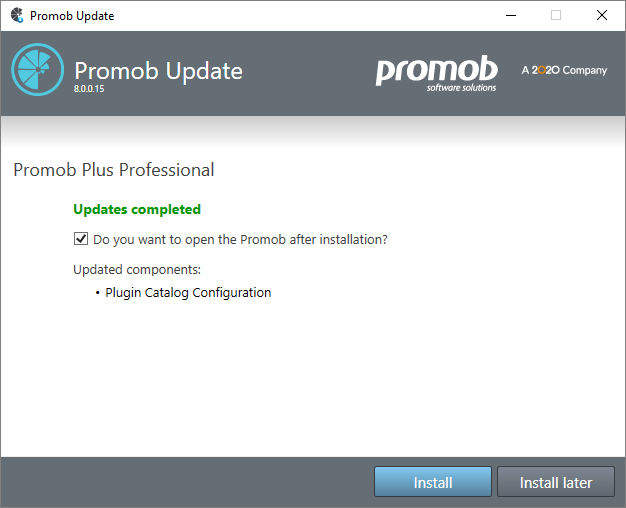Click the disabled maximize window button

pyautogui.click(x=556, y=16)
